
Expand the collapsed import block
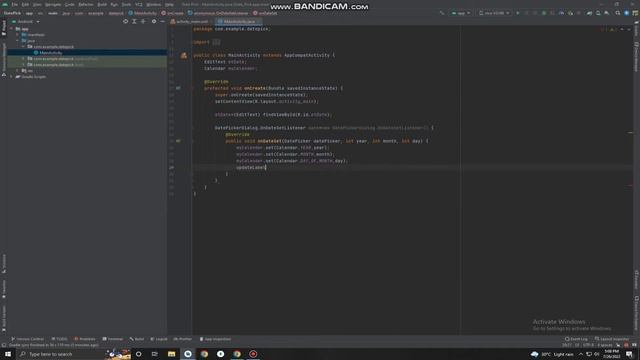click(216, 42)
